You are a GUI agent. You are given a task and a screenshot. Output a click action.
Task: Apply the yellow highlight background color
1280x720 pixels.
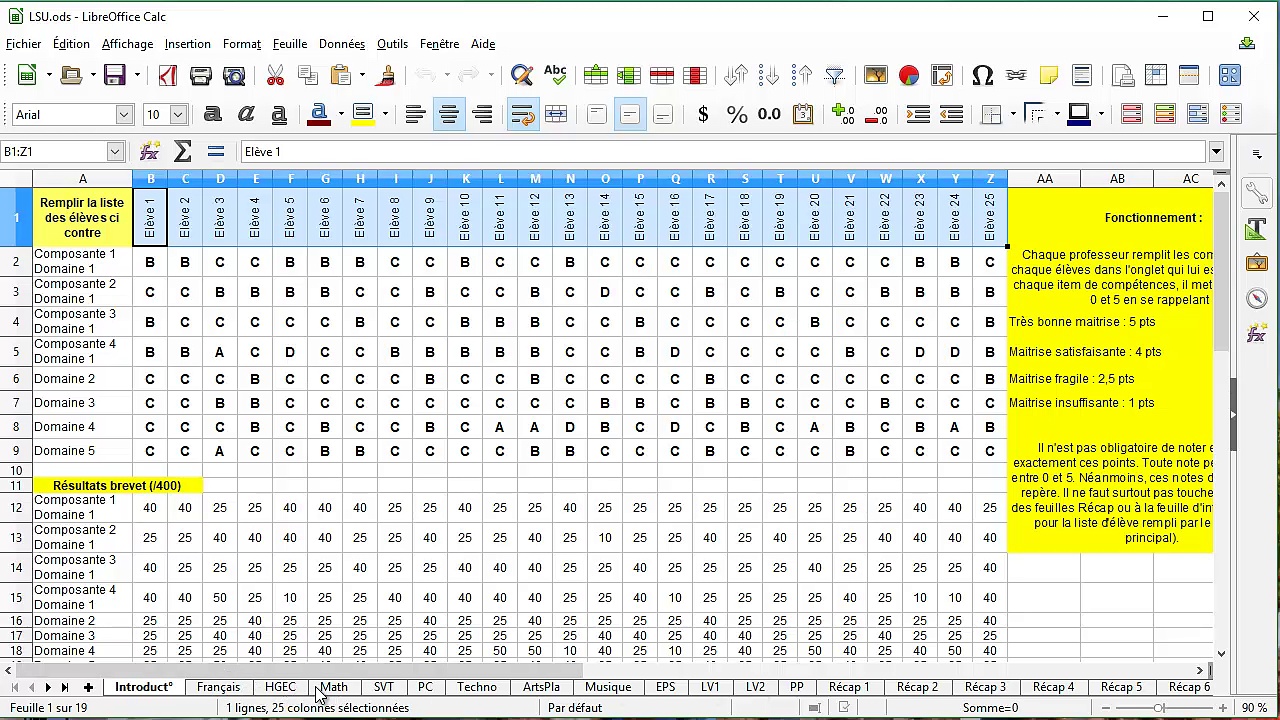(363, 114)
